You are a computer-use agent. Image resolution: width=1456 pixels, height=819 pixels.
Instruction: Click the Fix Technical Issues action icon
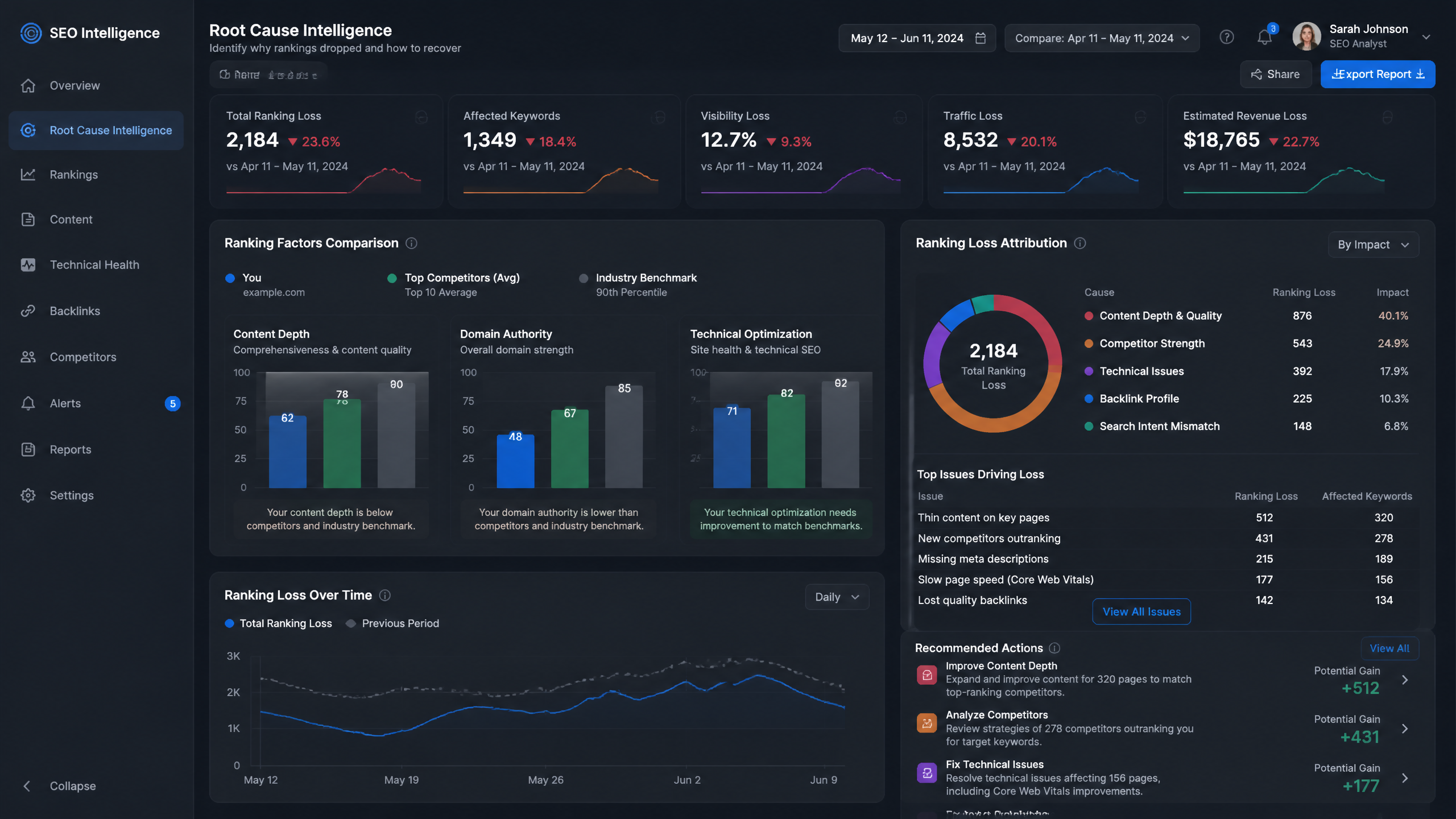click(927, 773)
